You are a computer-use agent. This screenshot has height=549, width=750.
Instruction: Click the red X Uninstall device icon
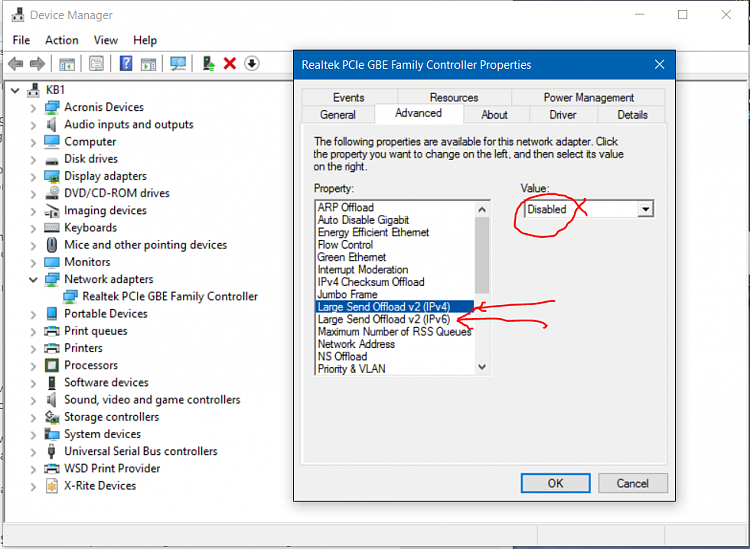pyautogui.click(x=230, y=63)
